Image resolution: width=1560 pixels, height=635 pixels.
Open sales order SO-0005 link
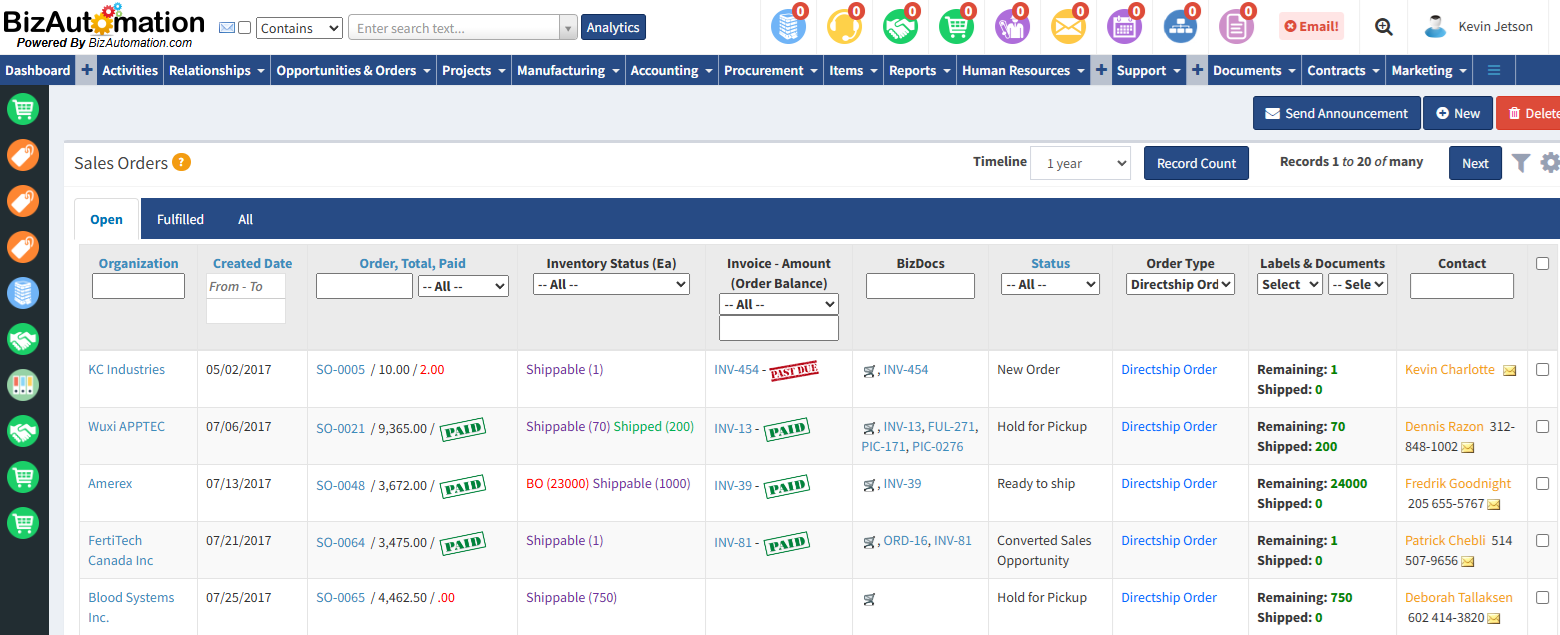[x=341, y=369]
